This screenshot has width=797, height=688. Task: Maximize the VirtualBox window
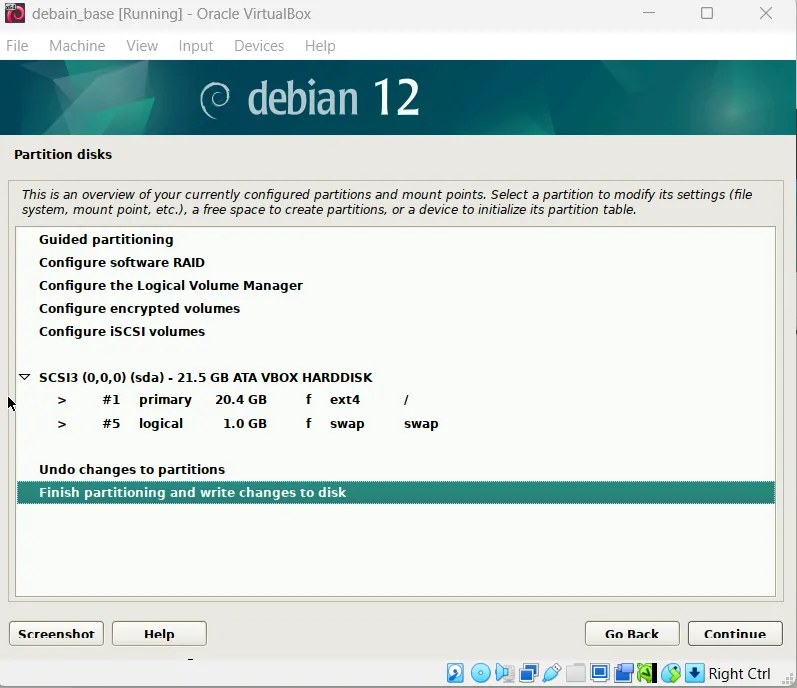point(707,13)
